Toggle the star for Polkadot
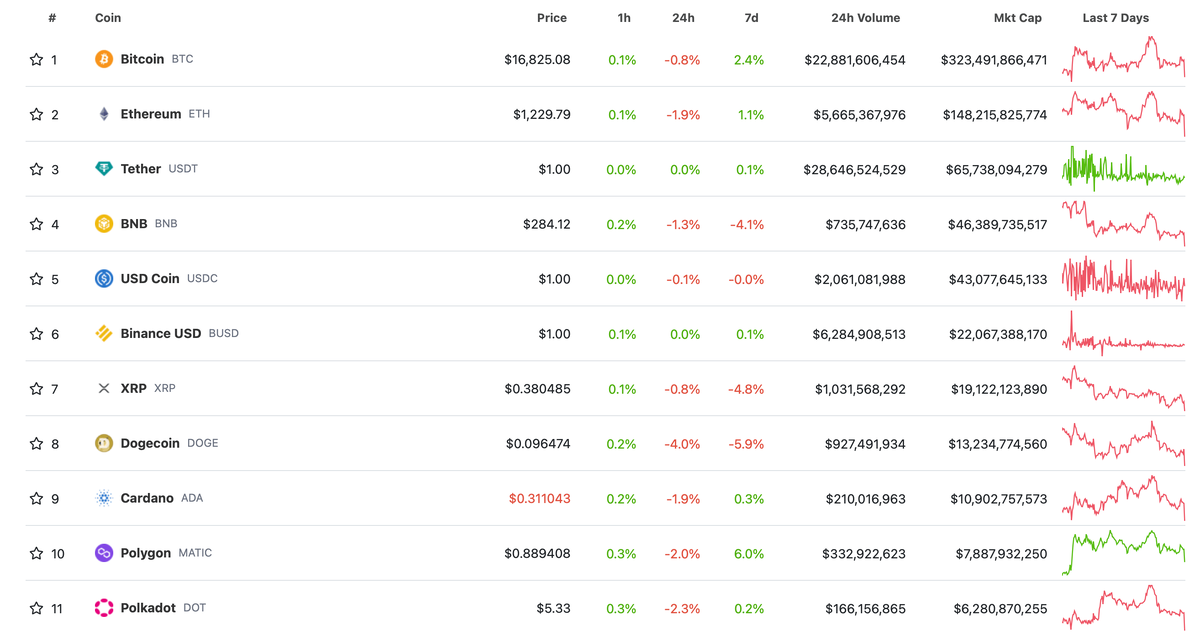1200x632 pixels. pos(36,608)
